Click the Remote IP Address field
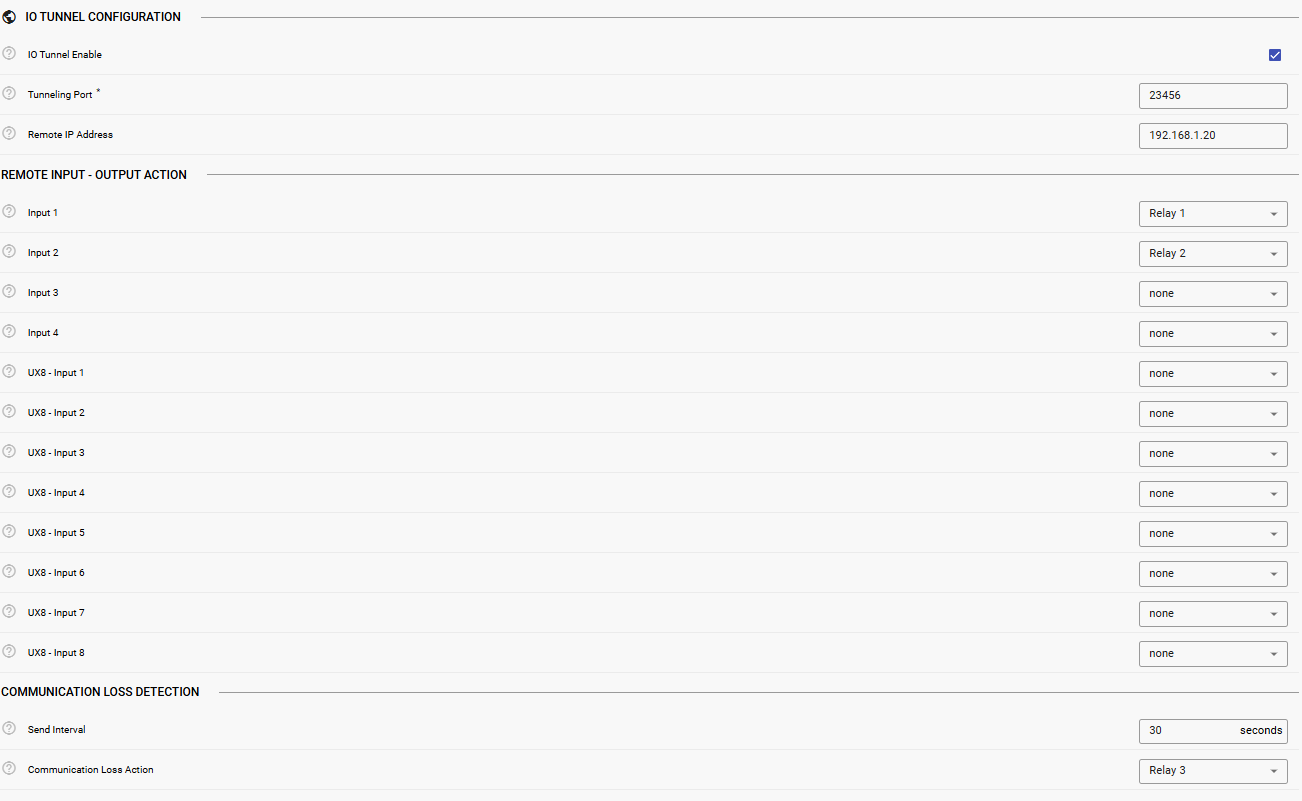 point(1213,136)
